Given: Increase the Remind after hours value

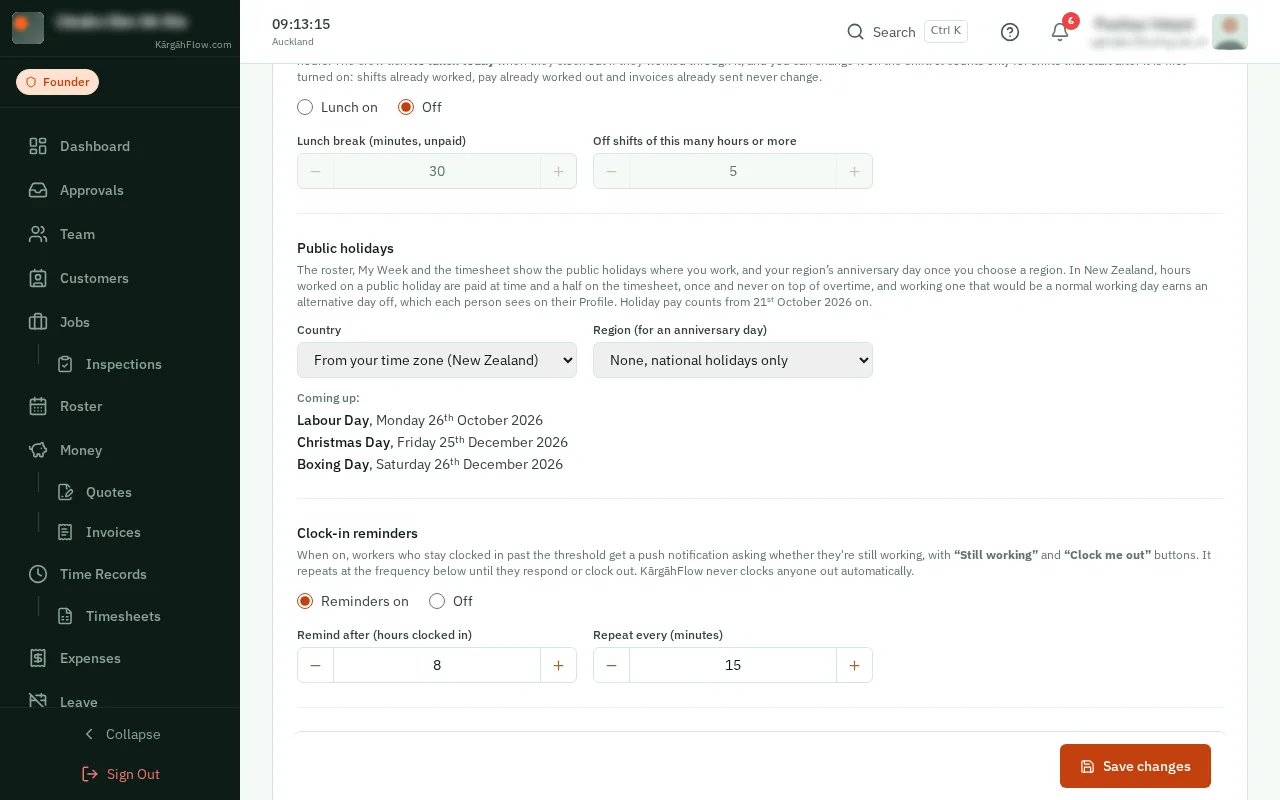Looking at the screenshot, I should (x=558, y=665).
